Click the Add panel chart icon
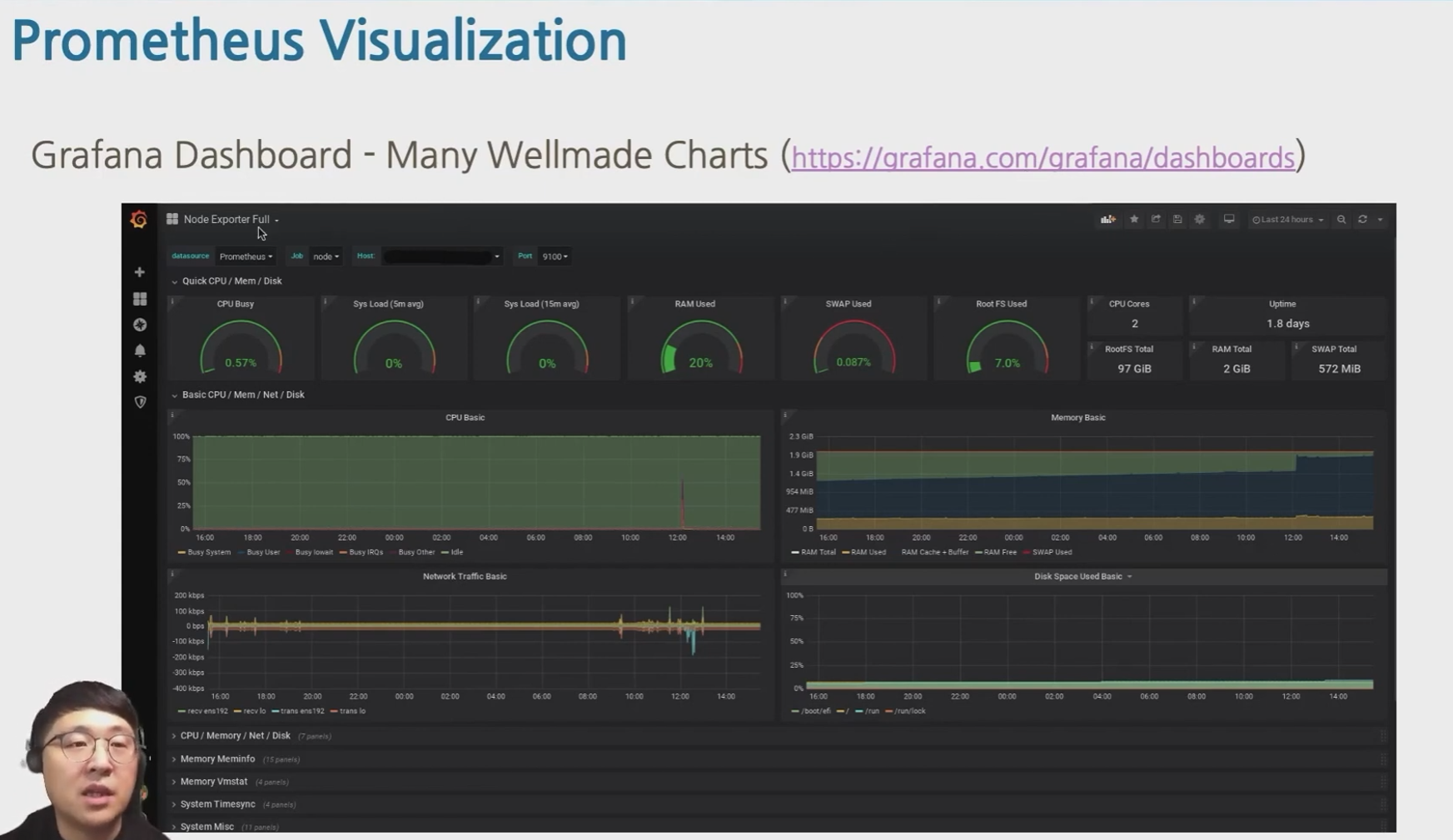 [1107, 220]
